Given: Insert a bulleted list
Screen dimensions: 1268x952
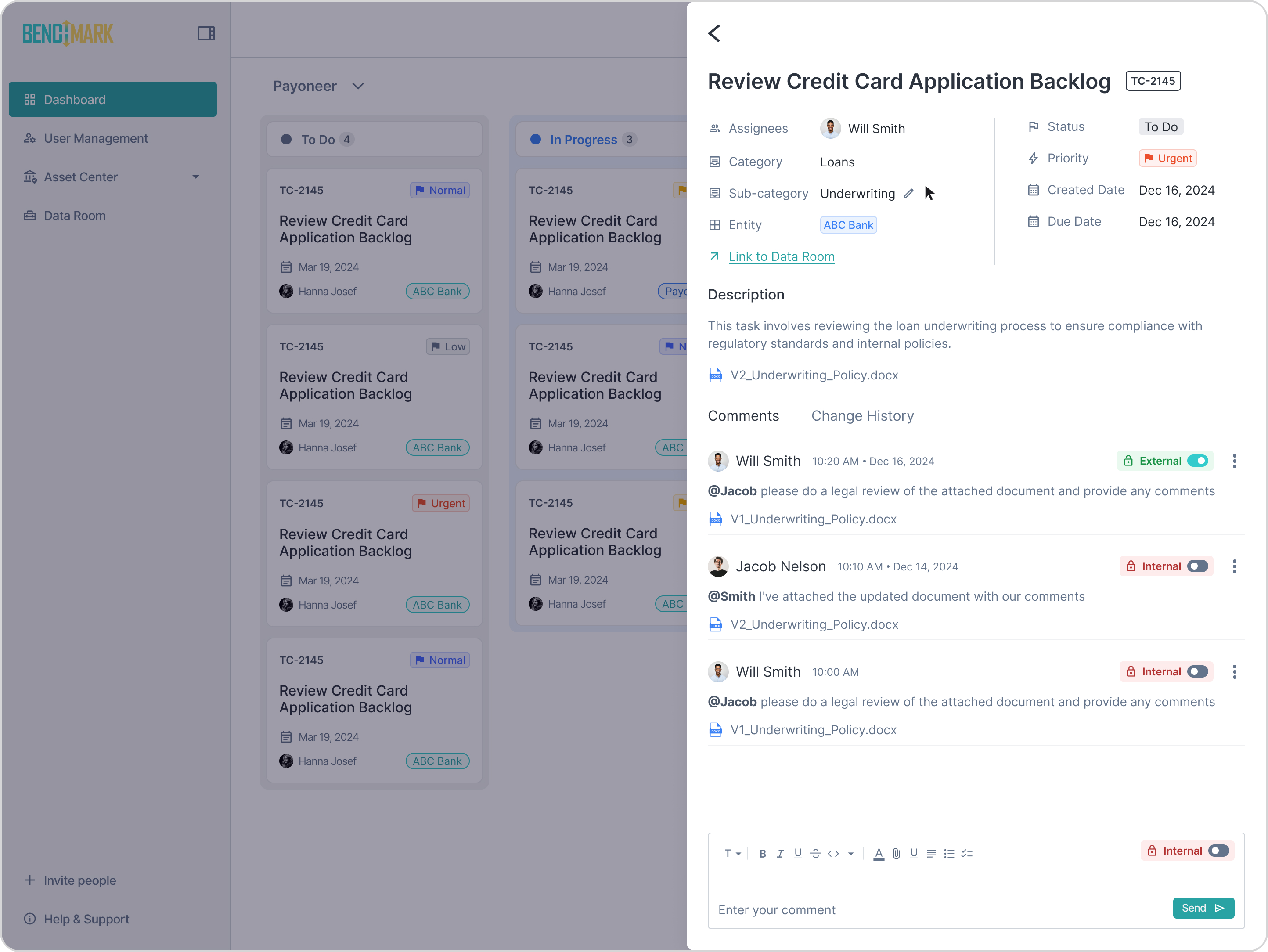Looking at the screenshot, I should [x=949, y=853].
